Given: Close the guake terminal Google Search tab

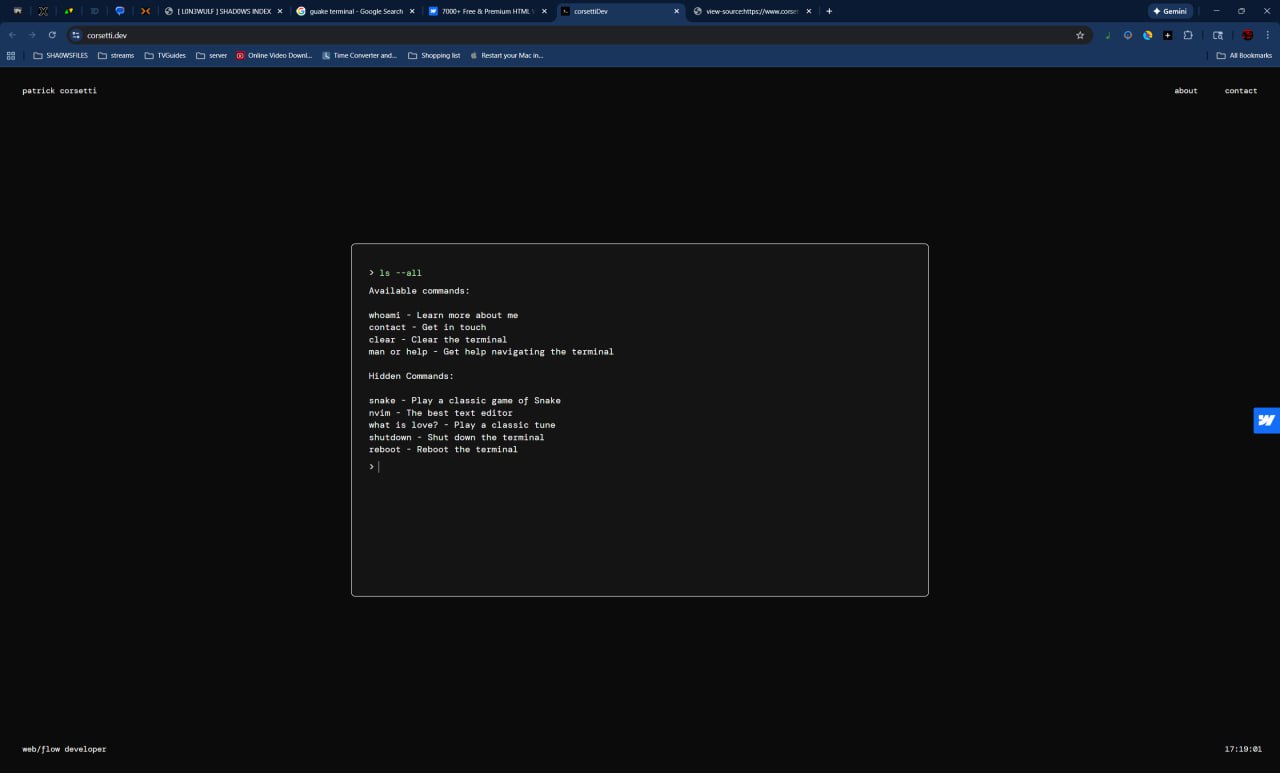Looking at the screenshot, I should click(x=412, y=11).
